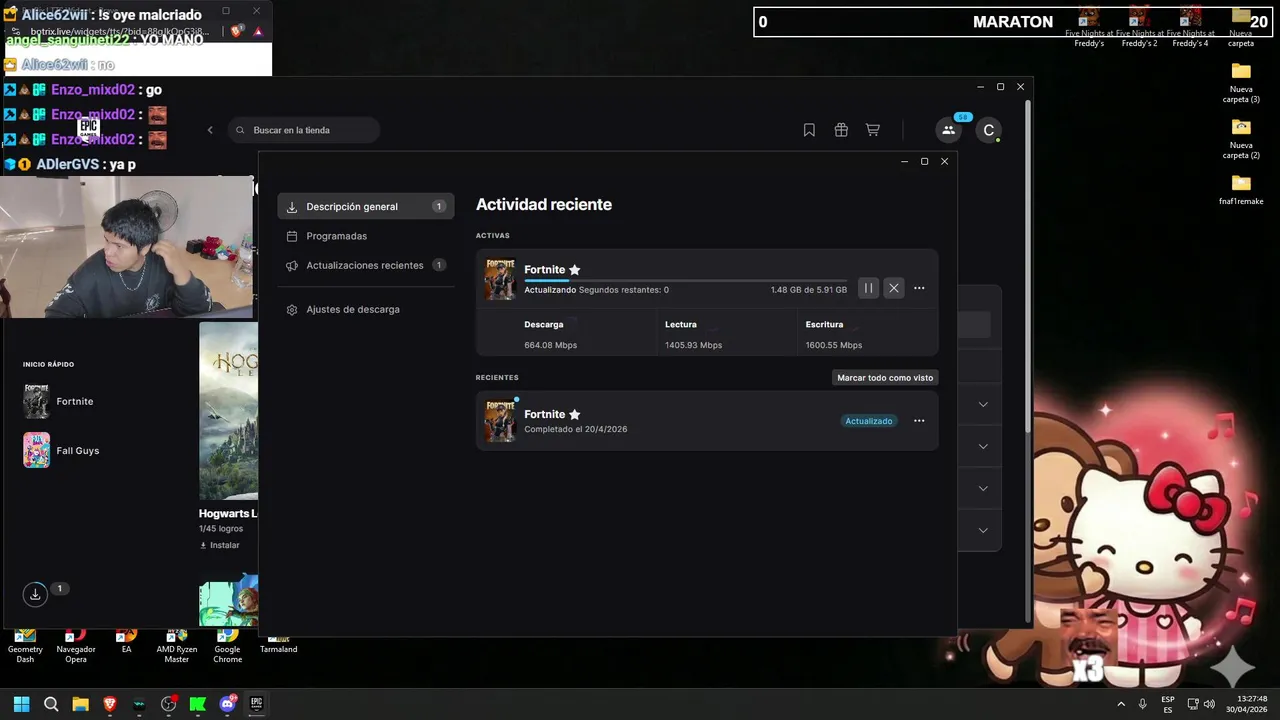The width and height of the screenshot is (1280, 720).
Task: Launch Fortnite from Inicio rápido
Action: (60, 401)
